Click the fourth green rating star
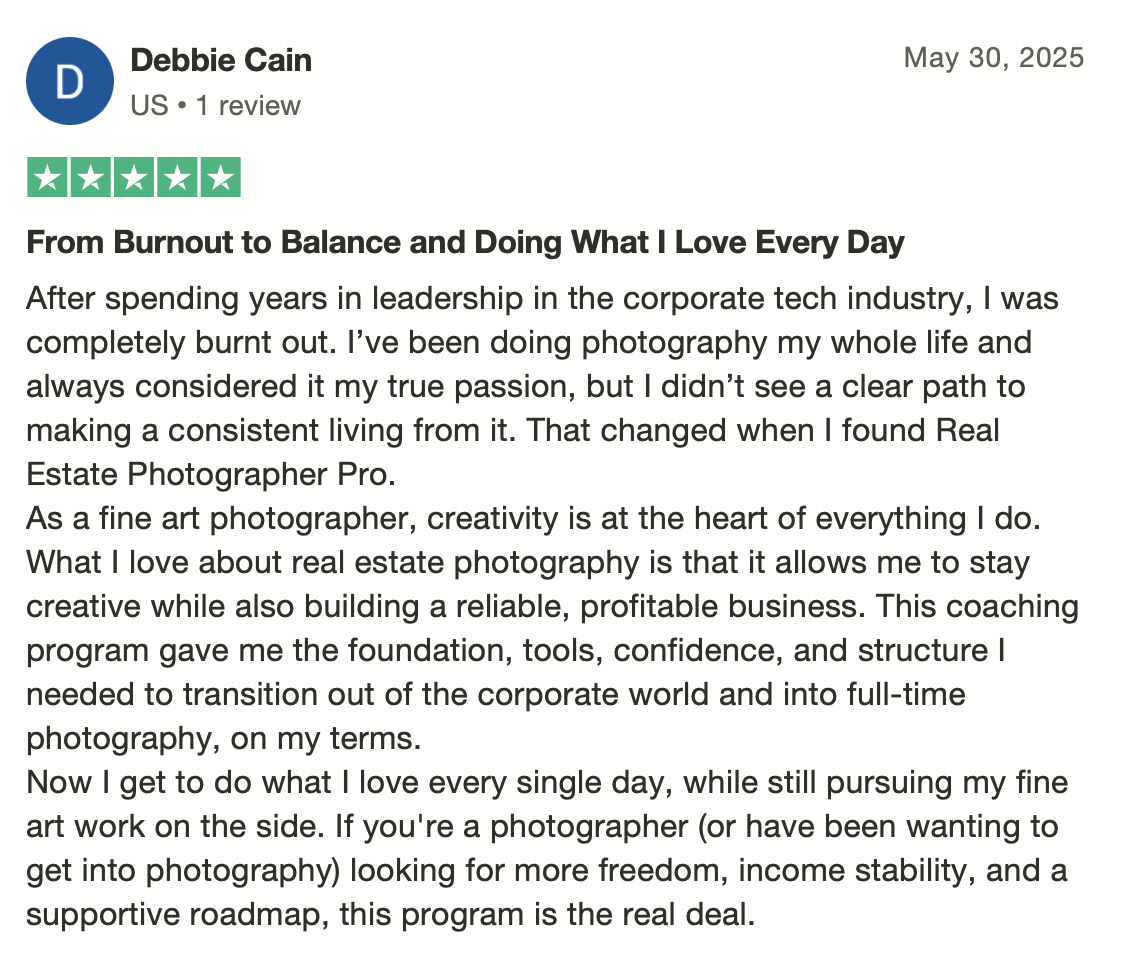The width and height of the screenshot is (1128, 962). [x=177, y=177]
